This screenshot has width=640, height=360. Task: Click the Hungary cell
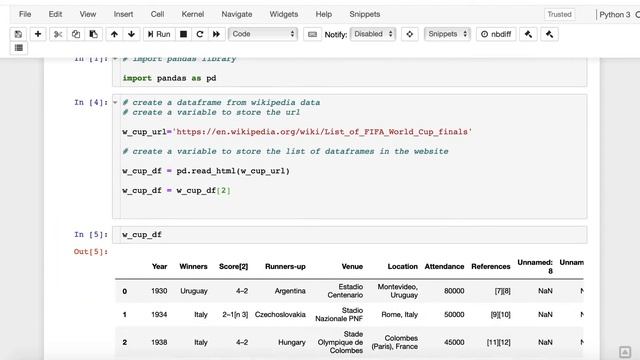tap(291, 342)
